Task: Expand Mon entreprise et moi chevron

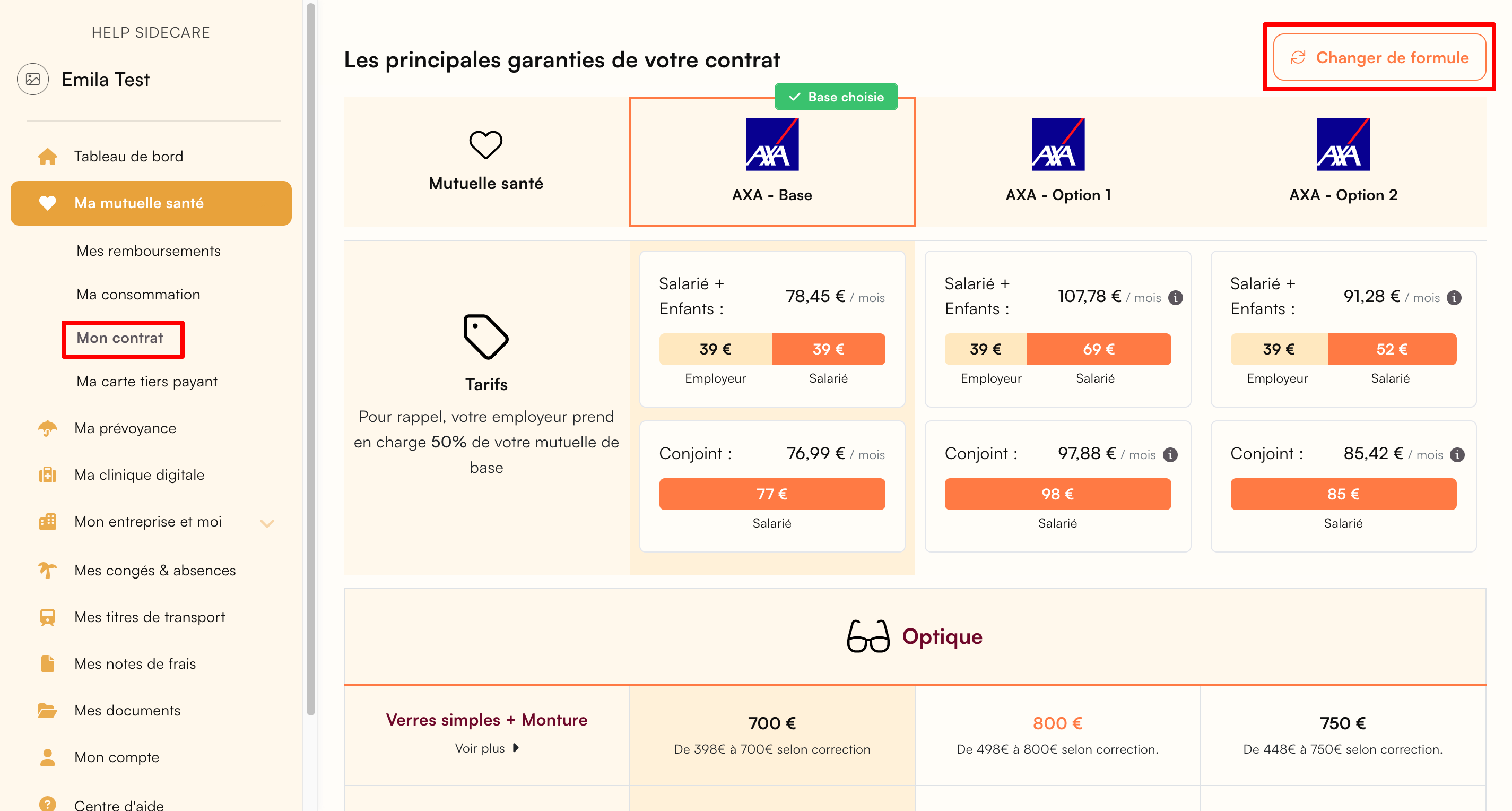Action: coord(267,523)
